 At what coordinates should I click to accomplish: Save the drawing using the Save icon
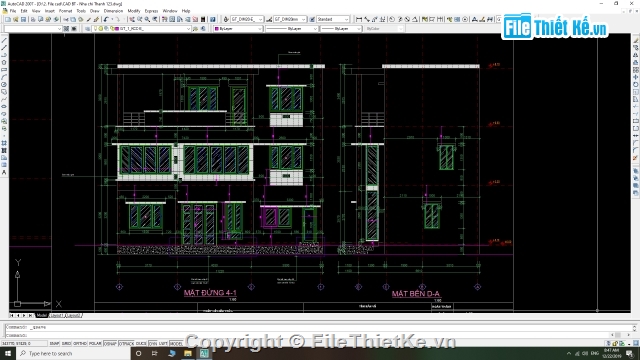(x=23, y=19)
